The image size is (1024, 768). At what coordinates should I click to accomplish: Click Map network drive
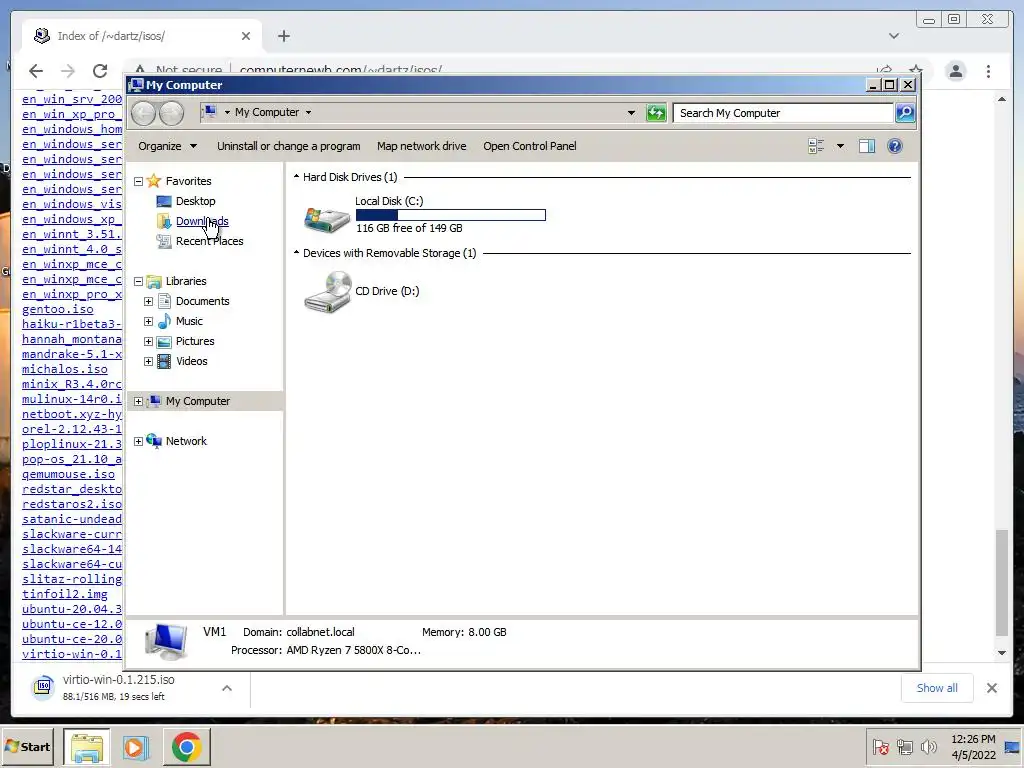(421, 146)
